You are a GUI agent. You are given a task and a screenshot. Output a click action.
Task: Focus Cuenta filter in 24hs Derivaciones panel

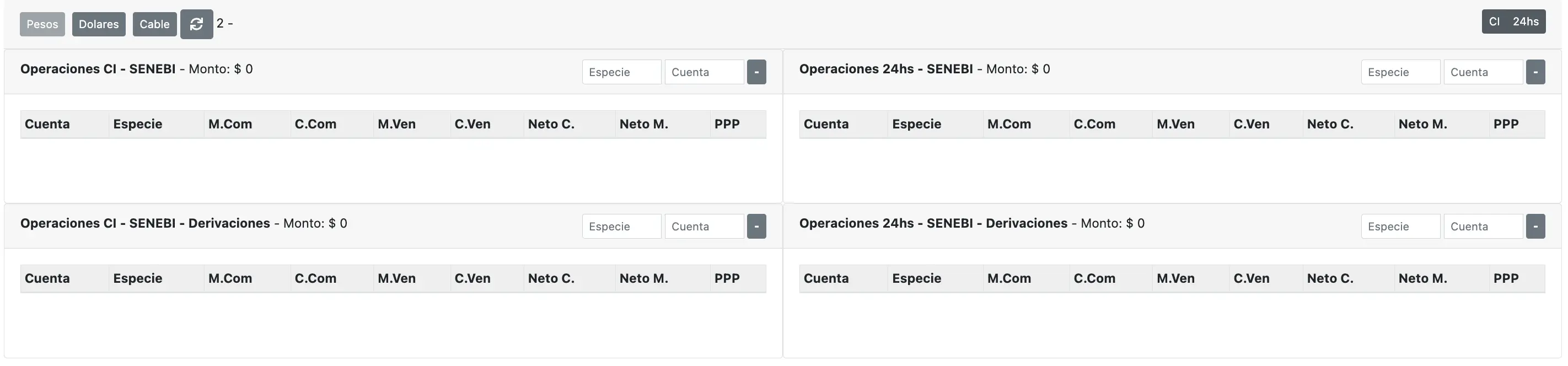click(x=1484, y=227)
